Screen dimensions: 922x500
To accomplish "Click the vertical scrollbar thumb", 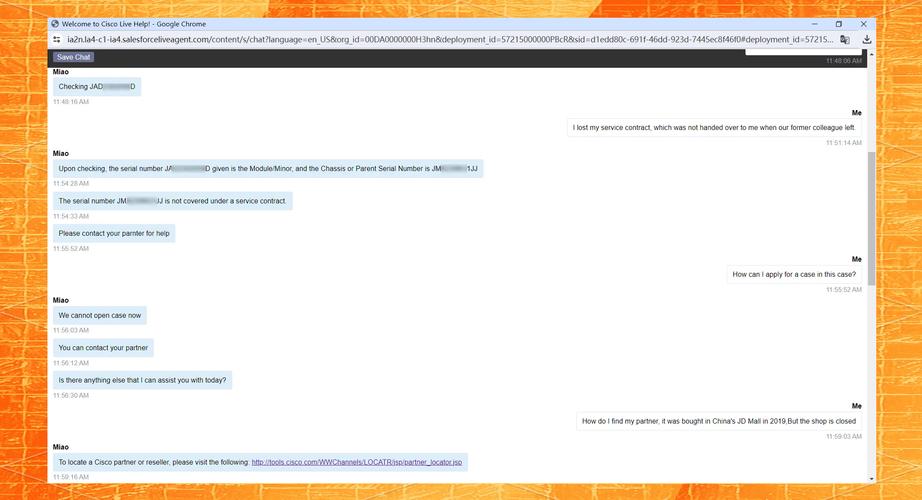I will [871, 219].
